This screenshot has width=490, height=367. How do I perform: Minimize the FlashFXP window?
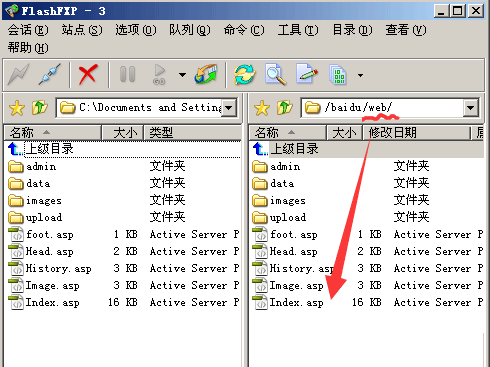pos(442,11)
